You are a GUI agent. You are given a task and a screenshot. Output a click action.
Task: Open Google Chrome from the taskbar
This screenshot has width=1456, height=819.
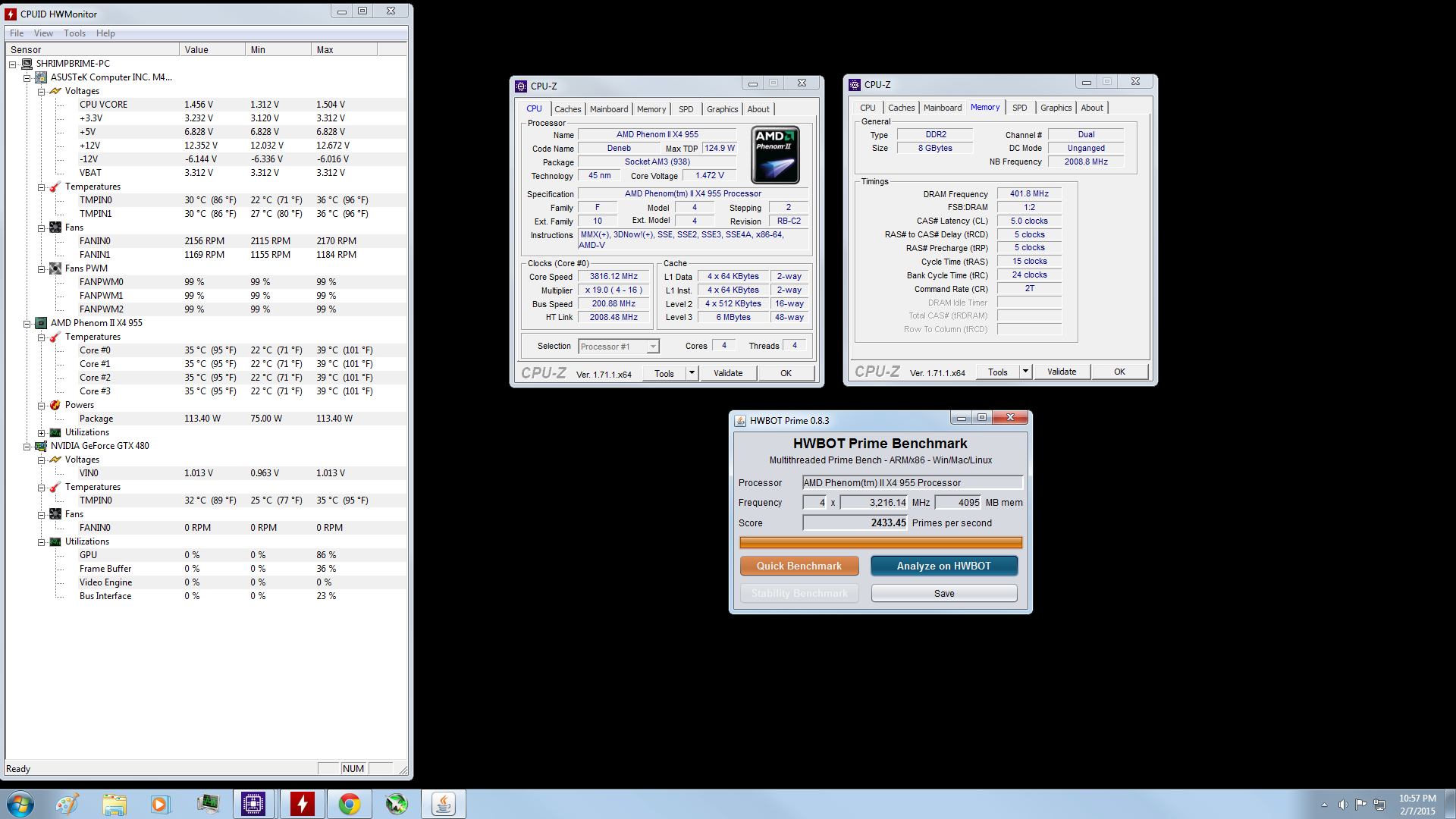coord(349,804)
